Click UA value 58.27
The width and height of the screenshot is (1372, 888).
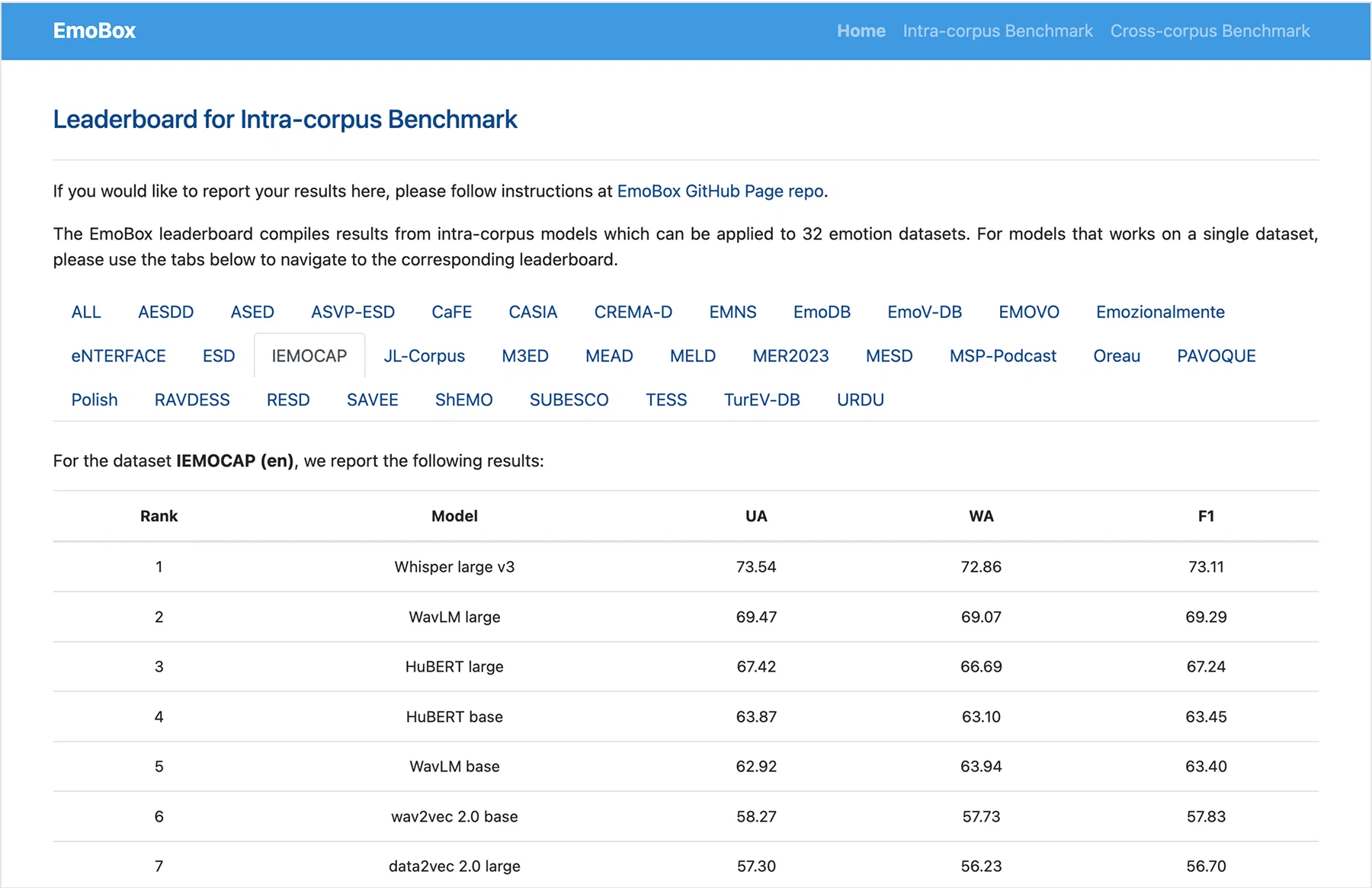click(x=756, y=817)
